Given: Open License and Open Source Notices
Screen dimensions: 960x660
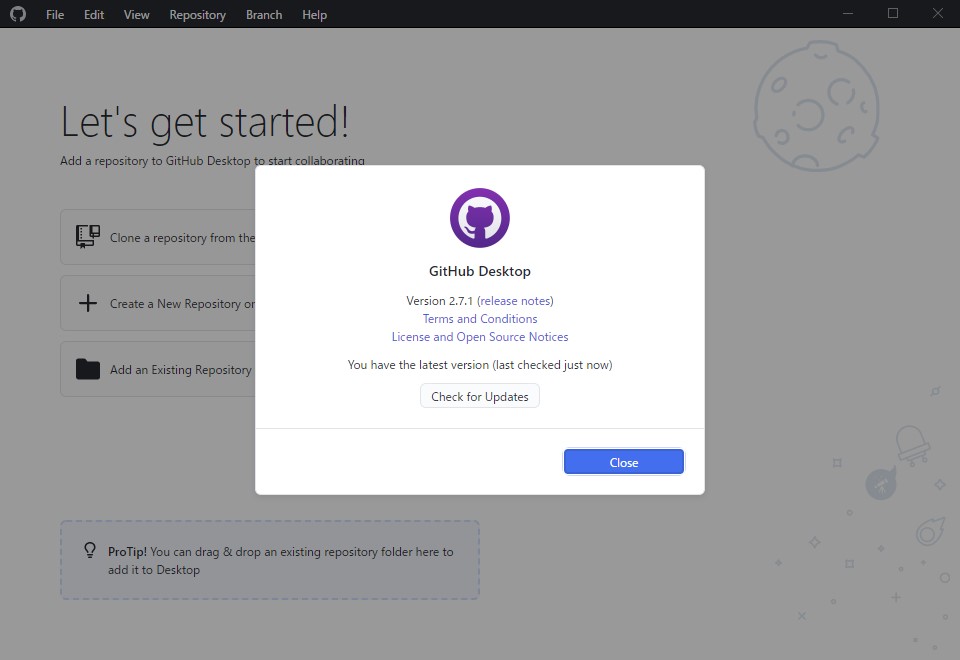Looking at the screenshot, I should [480, 336].
